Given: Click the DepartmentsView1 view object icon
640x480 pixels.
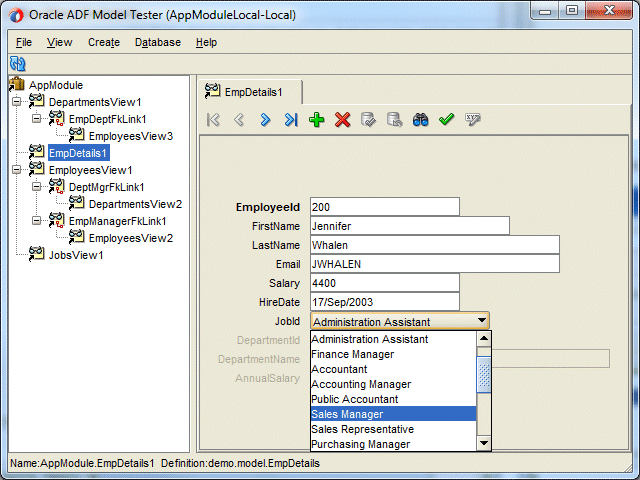Looking at the screenshot, I should pyautogui.click(x=36, y=101).
